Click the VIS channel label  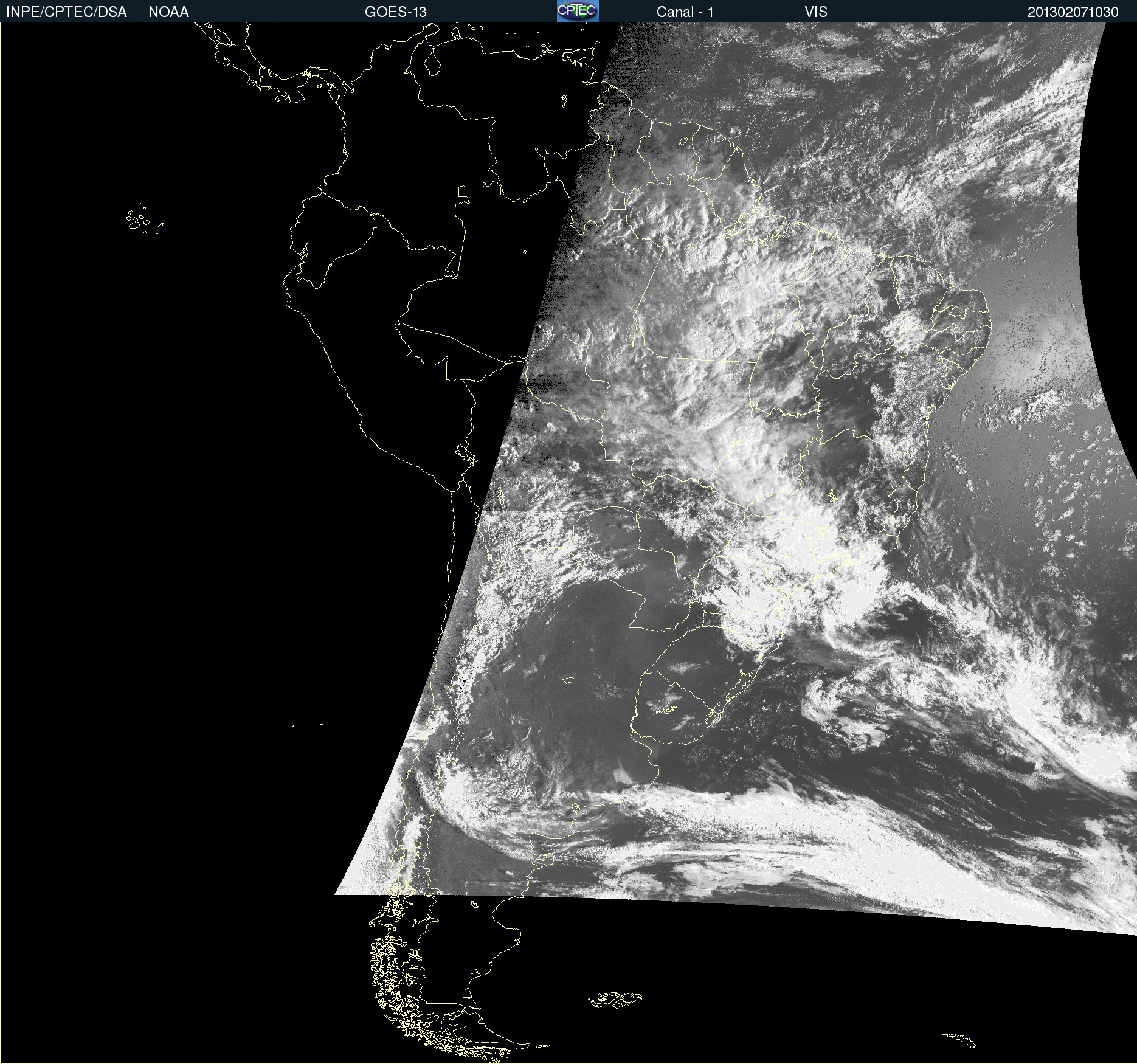point(816,12)
